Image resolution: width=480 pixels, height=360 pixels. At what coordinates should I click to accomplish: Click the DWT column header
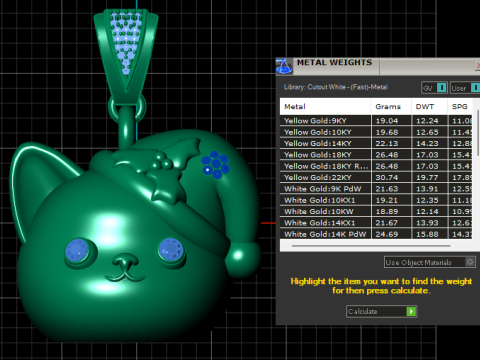click(429, 107)
